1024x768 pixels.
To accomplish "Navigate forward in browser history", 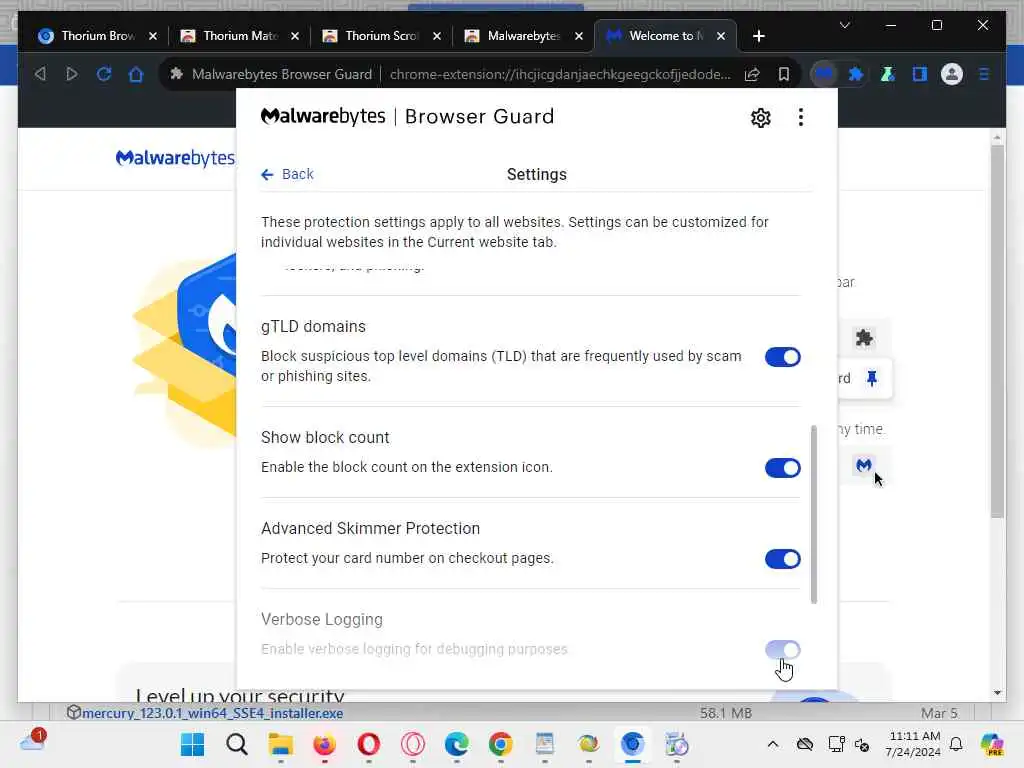I will tap(72, 74).
